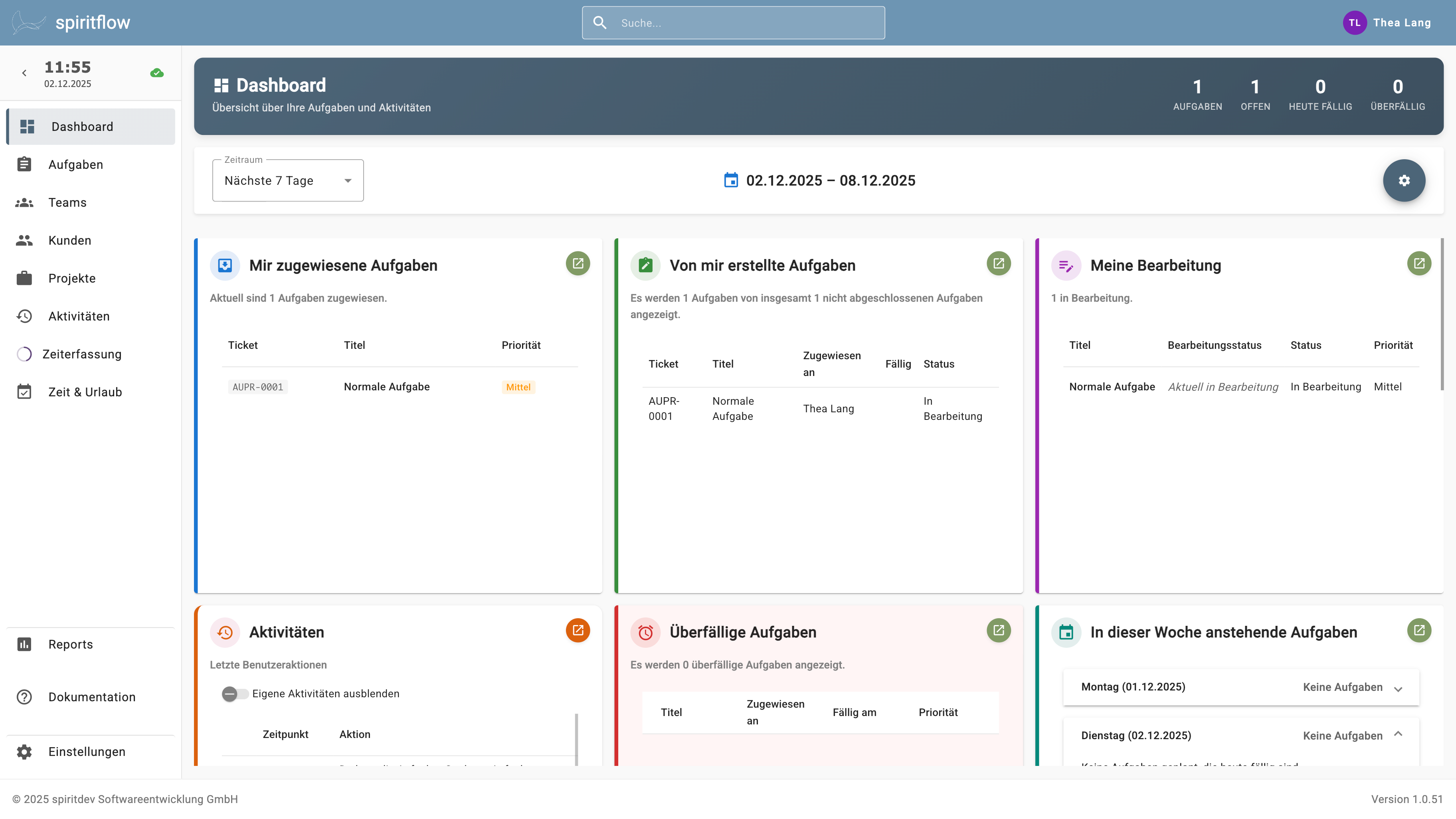Click Bearbeitungsstatus column header
Viewport: 1456px width, 819px height.
(1214, 345)
